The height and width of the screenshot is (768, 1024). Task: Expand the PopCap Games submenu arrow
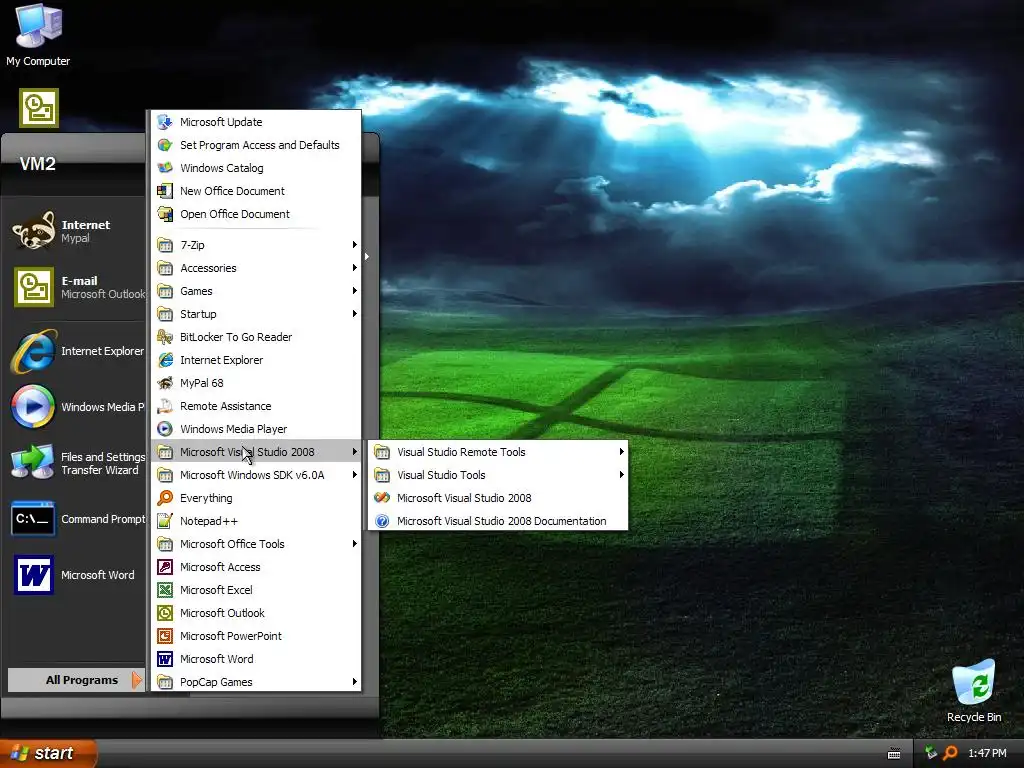tap(355, 681)
